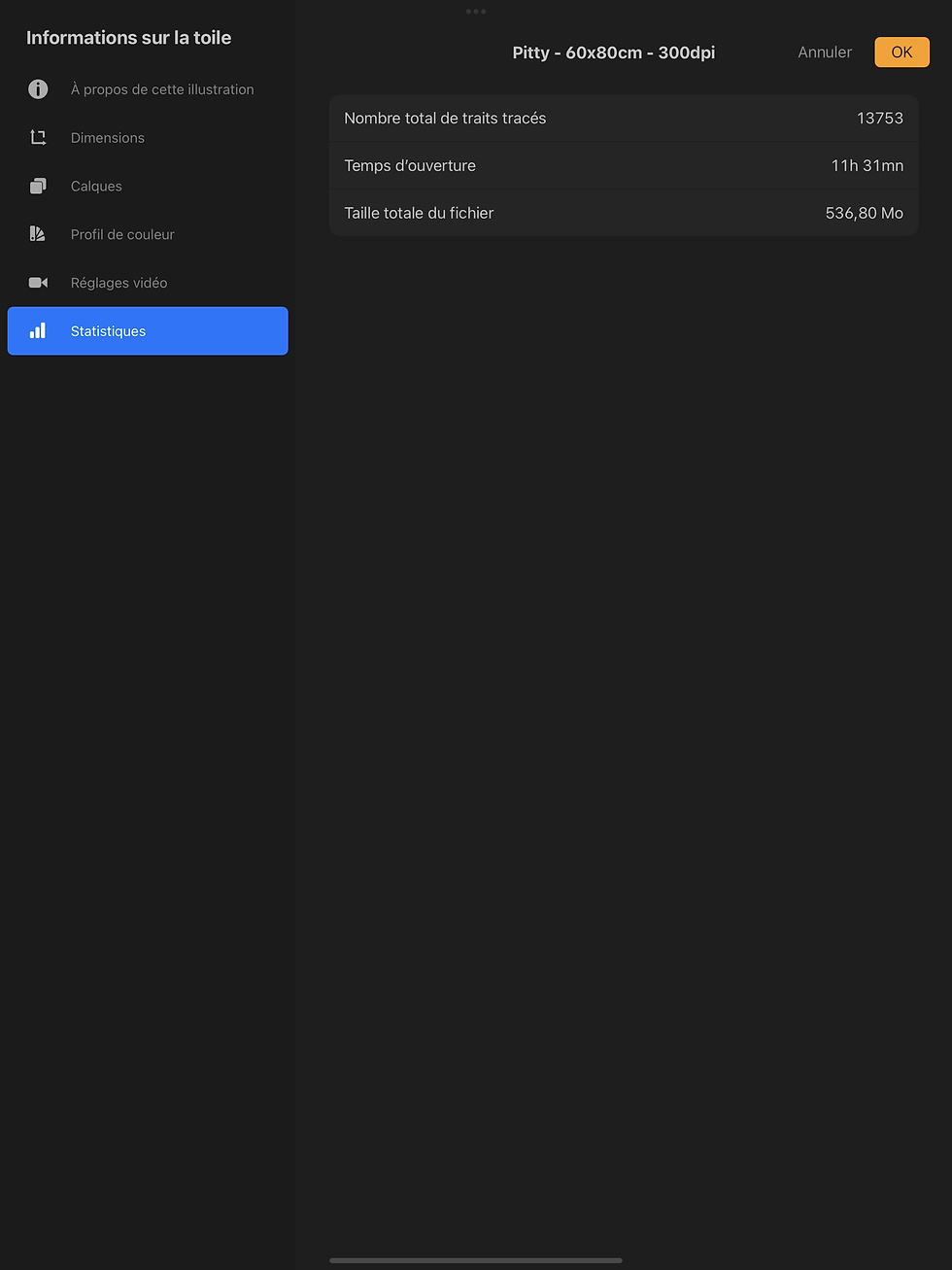Click the canvas title Pitty - 60x80cm - 300dpi

pos(614,52)
